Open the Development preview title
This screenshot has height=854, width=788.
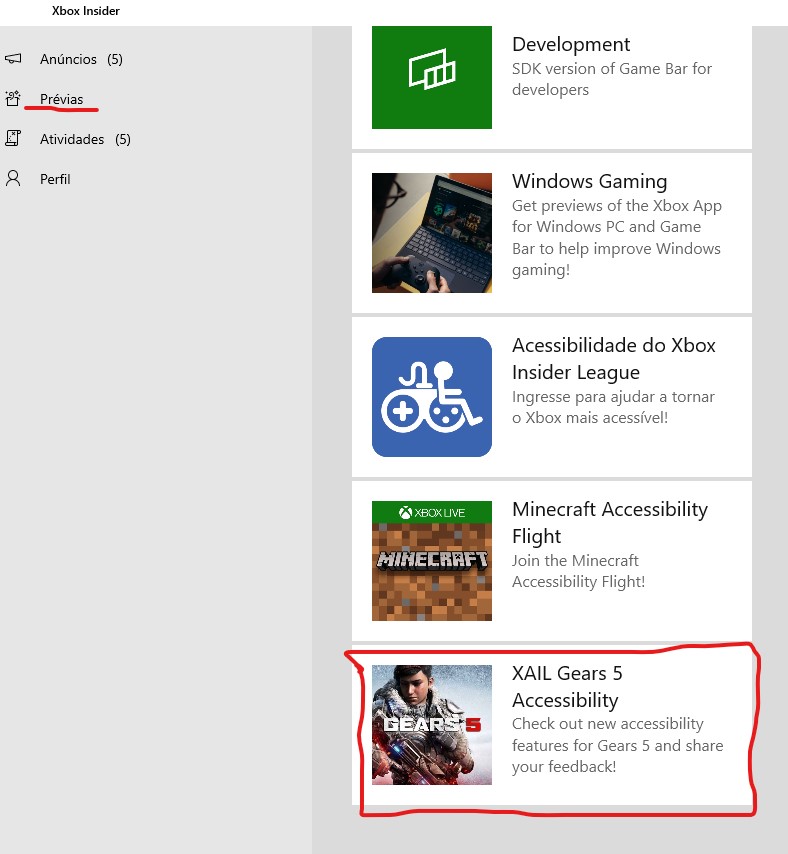point(571,44)
